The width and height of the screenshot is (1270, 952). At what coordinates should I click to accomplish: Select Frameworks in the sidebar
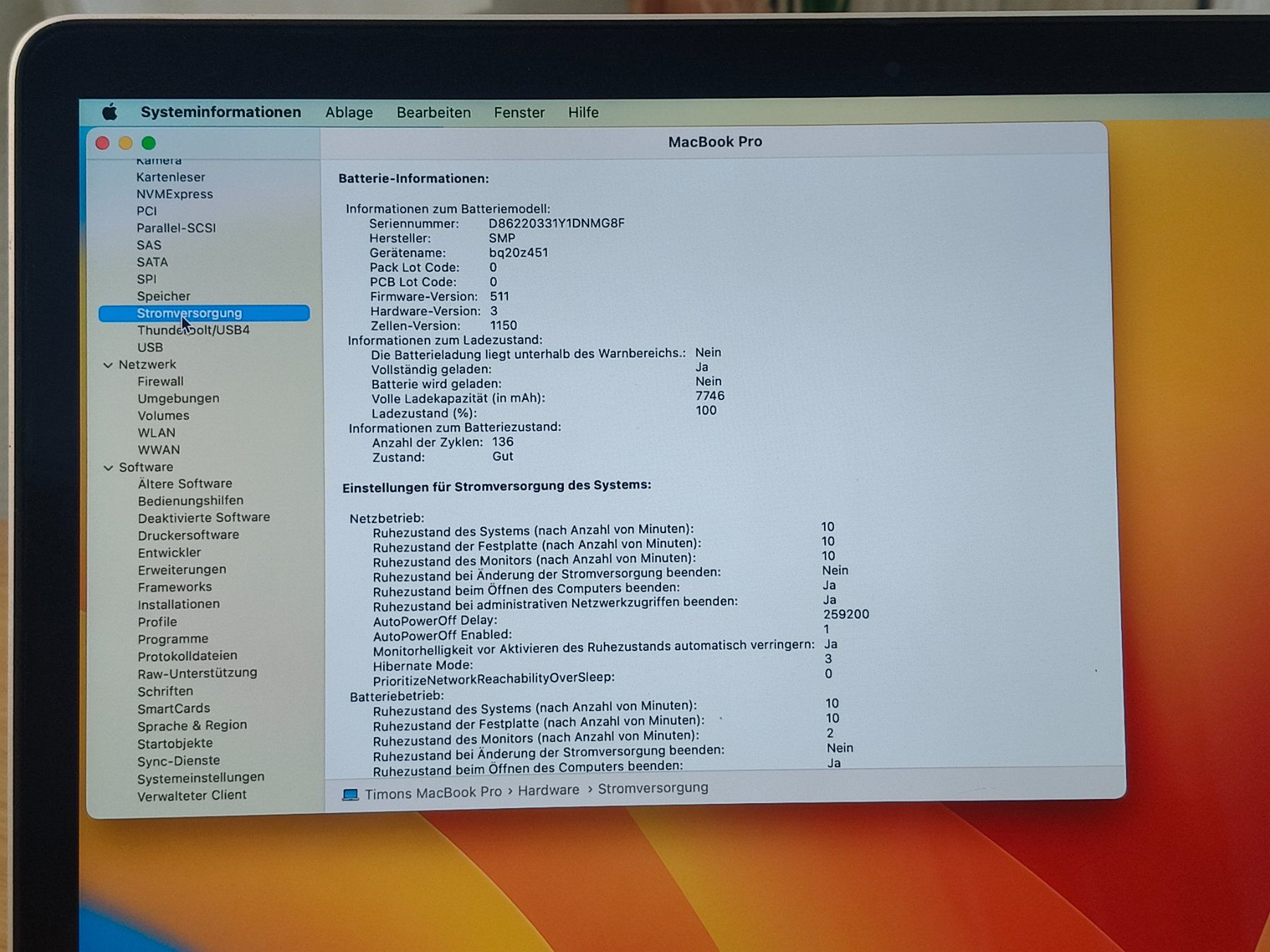click(x=175, y=587)
